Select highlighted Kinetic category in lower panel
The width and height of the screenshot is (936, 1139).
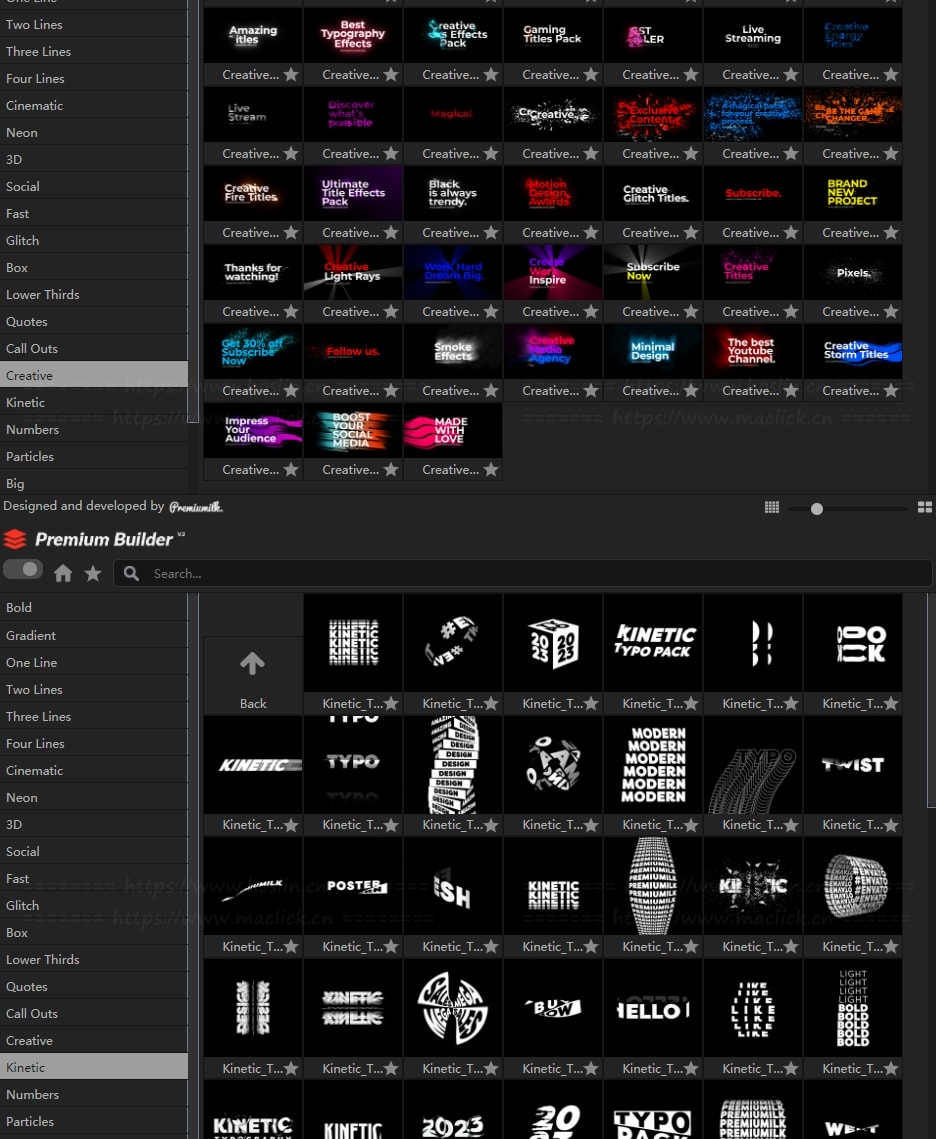pos(94,1067)
